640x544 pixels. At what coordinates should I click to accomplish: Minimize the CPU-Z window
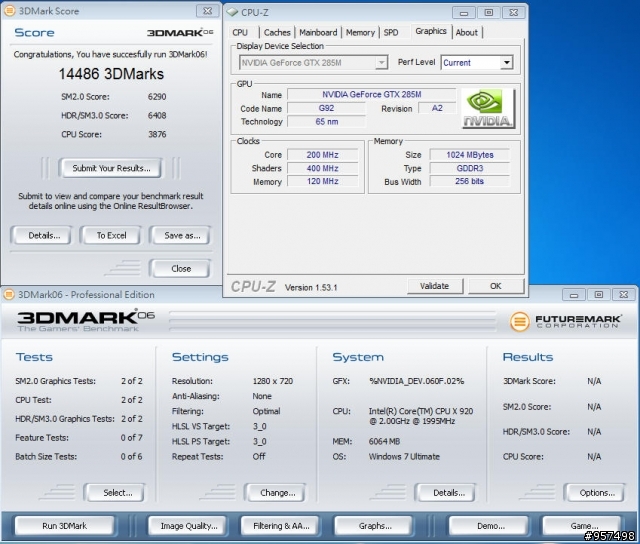[x=464, y=13]
